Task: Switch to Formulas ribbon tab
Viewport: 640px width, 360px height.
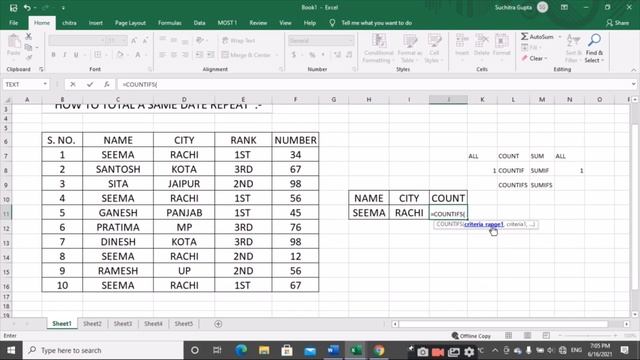Action: point(170,23)
